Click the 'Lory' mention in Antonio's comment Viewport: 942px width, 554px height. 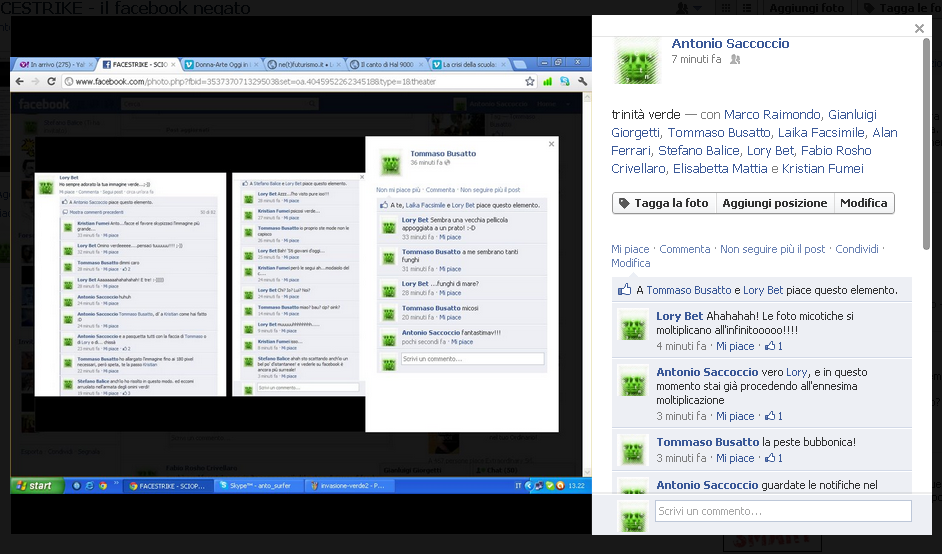click(x=797, y=372)
